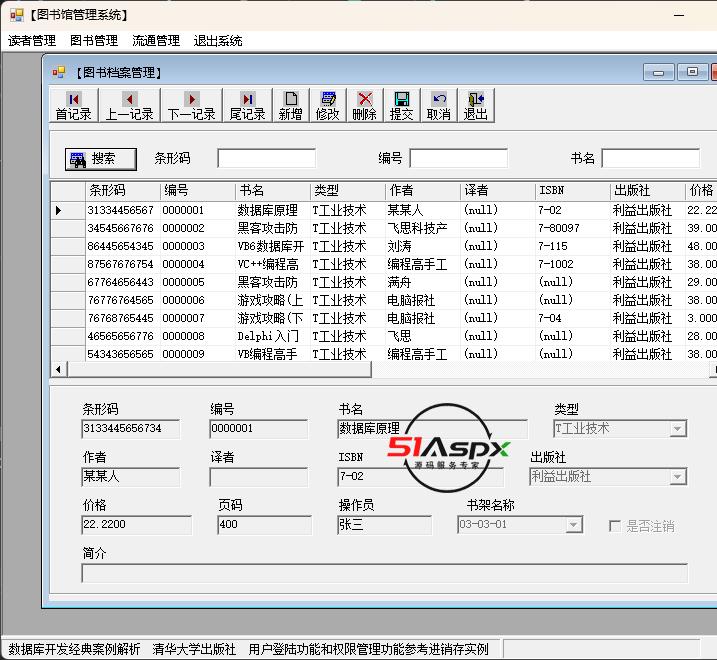717x660 pixels.
Task: Toggle the 是否注销 checkbox
Action: (616, 526)
